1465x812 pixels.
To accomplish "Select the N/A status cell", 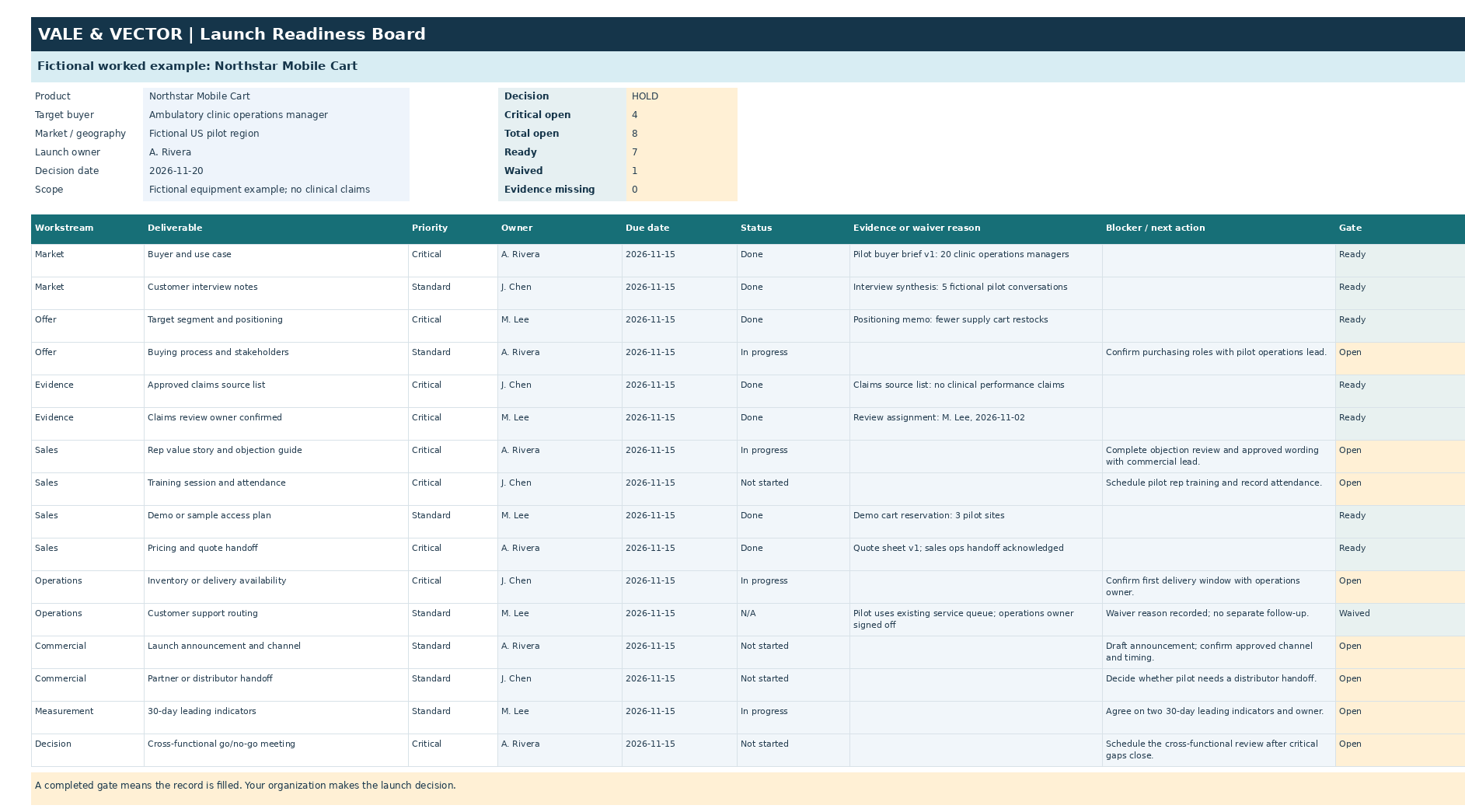I will (793, 620).
